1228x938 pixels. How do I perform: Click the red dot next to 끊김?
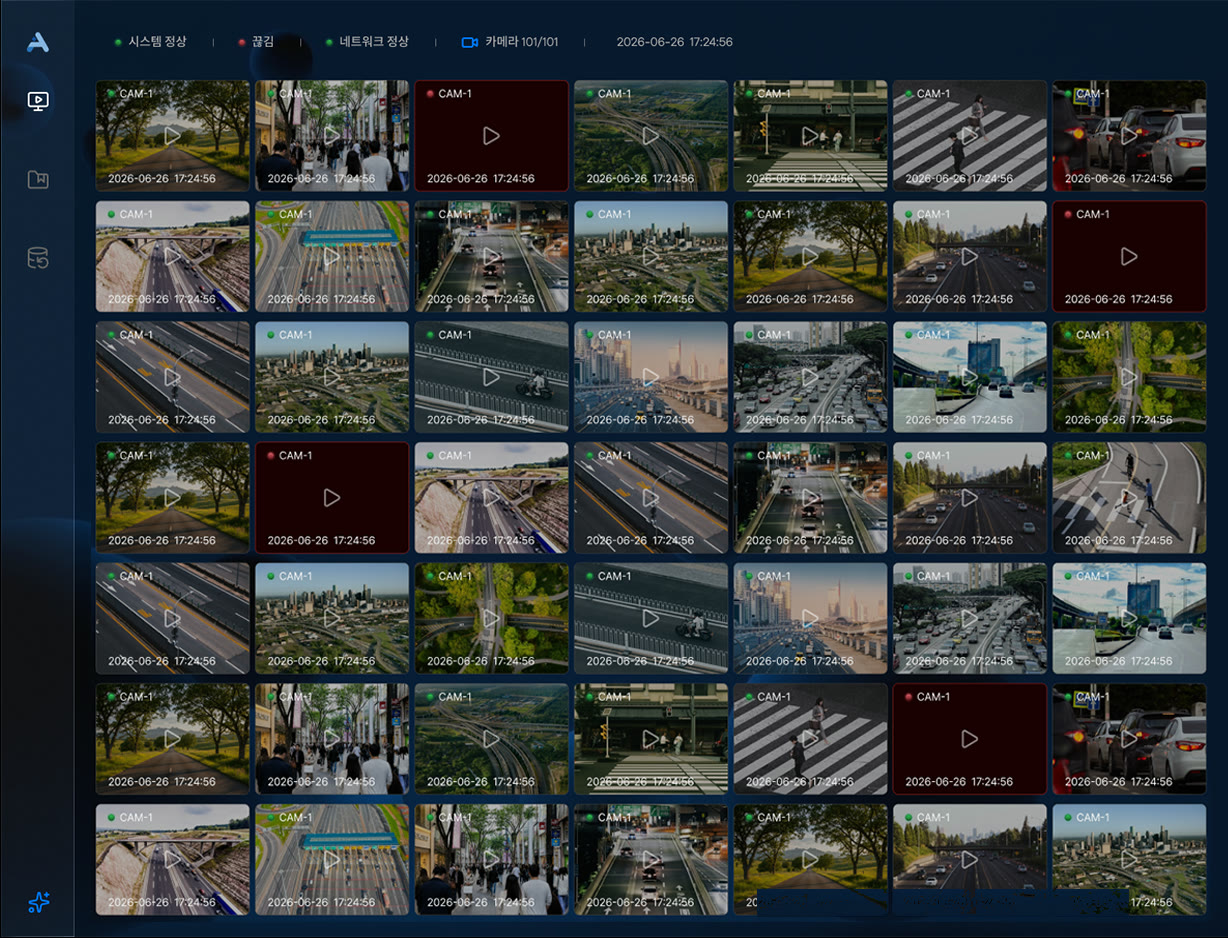(242, 42)
